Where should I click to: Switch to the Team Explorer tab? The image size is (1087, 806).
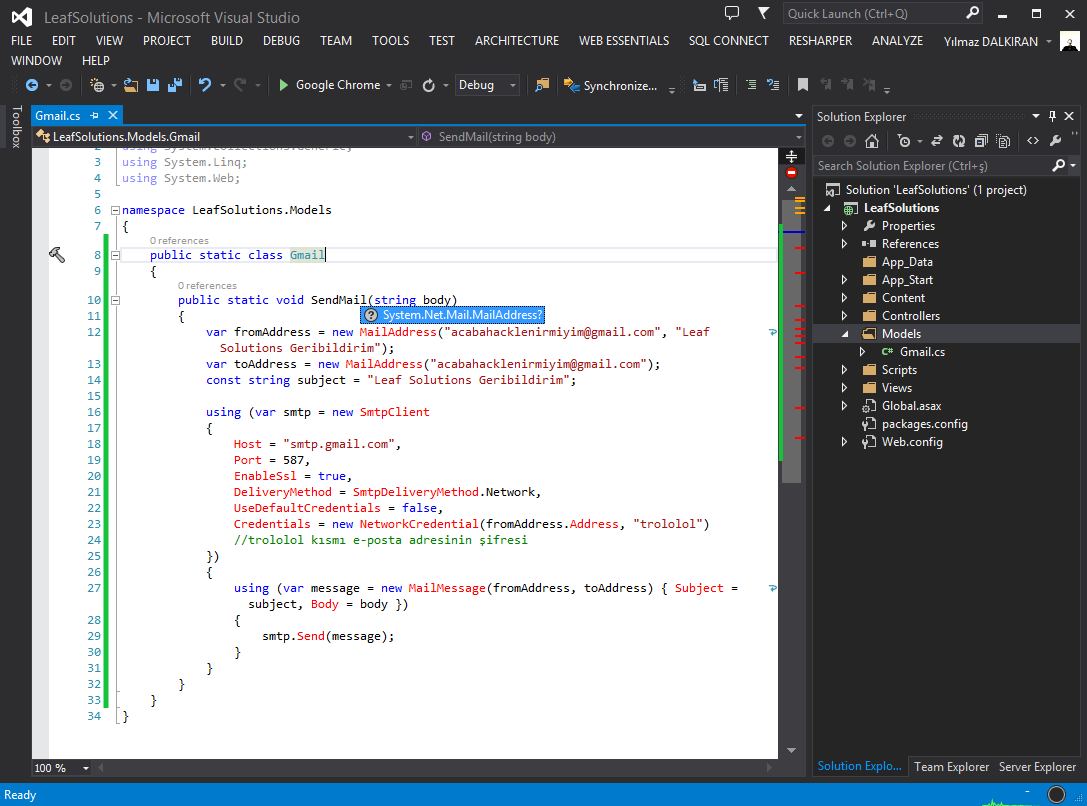[951, 766]
